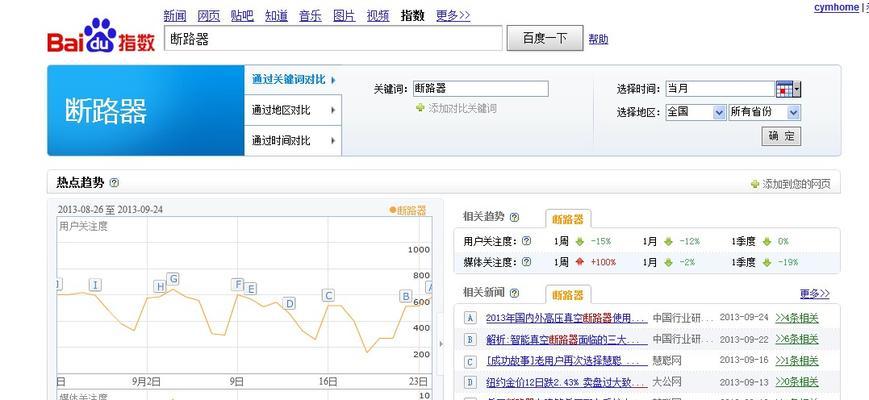The width and height of the screenshot is (869, 400).
Task: Click >>4条相关 link
Action: (x=796, y=318)
